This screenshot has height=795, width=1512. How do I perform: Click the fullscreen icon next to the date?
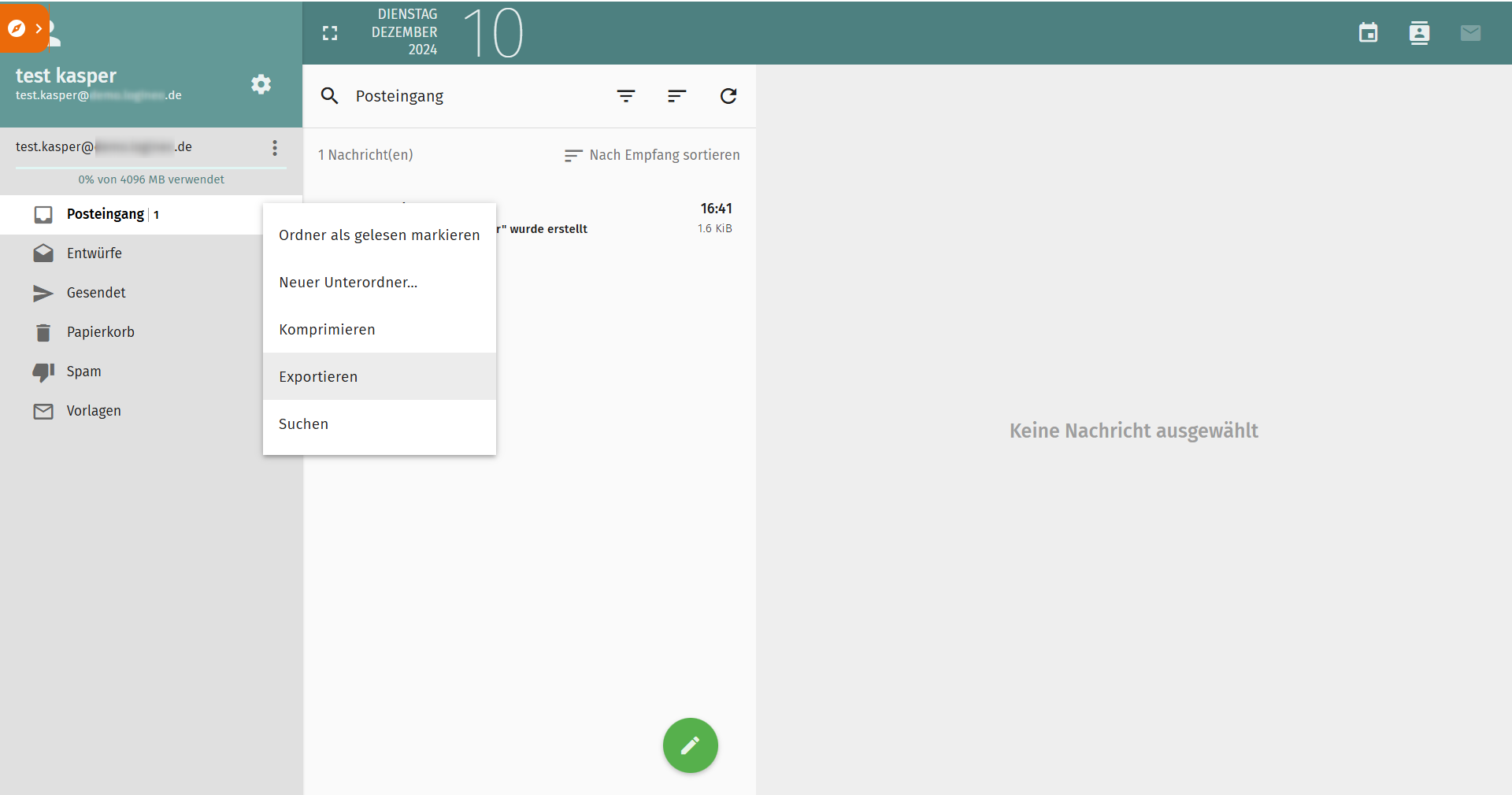330,33
